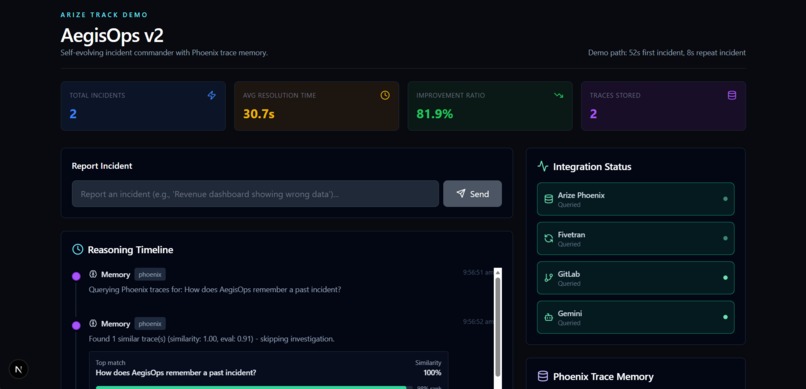The width and height of the screenshot is (806, 389).
Task: Click the 9:56:52 am timestamp
Action: (478, 322)
